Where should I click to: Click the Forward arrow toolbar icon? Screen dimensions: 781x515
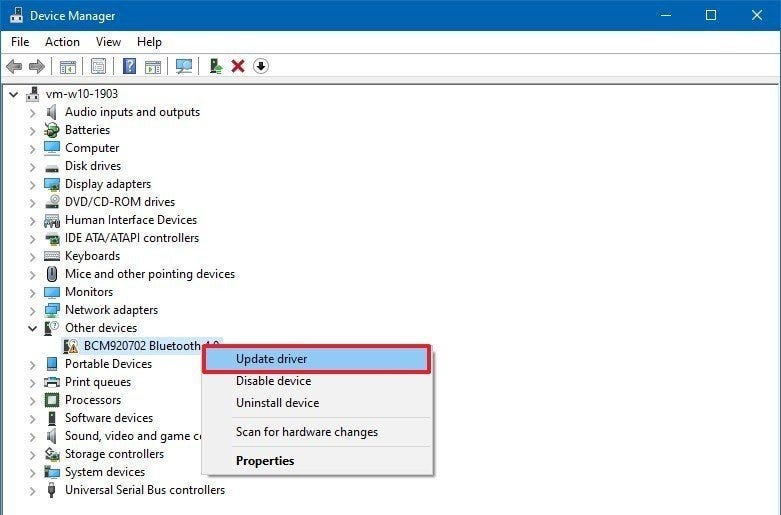pyautogui.click(x=37, y=66)
